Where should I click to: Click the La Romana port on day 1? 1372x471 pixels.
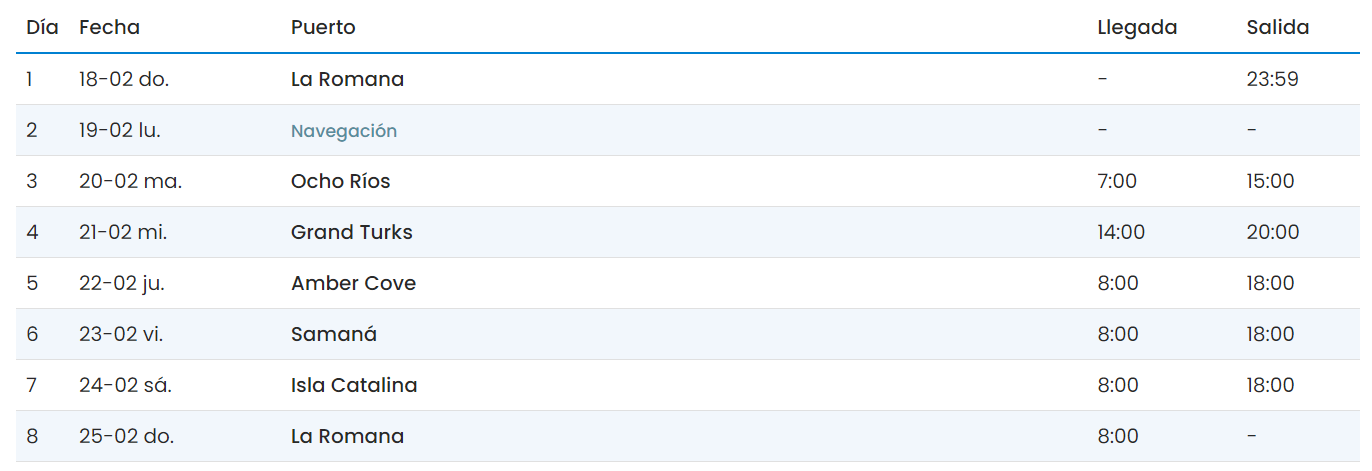pyautogui.click(x=347, y=79)
